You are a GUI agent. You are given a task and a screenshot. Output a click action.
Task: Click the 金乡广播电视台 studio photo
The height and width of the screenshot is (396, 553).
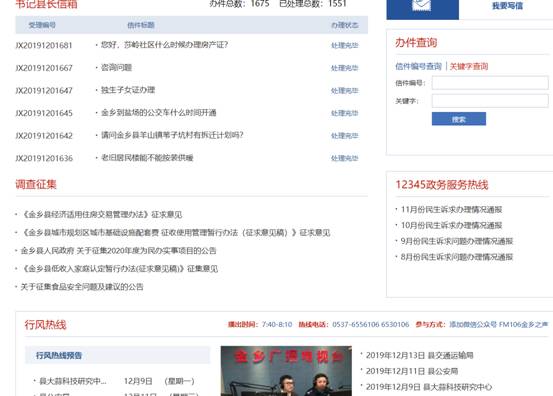pos(286,371)
